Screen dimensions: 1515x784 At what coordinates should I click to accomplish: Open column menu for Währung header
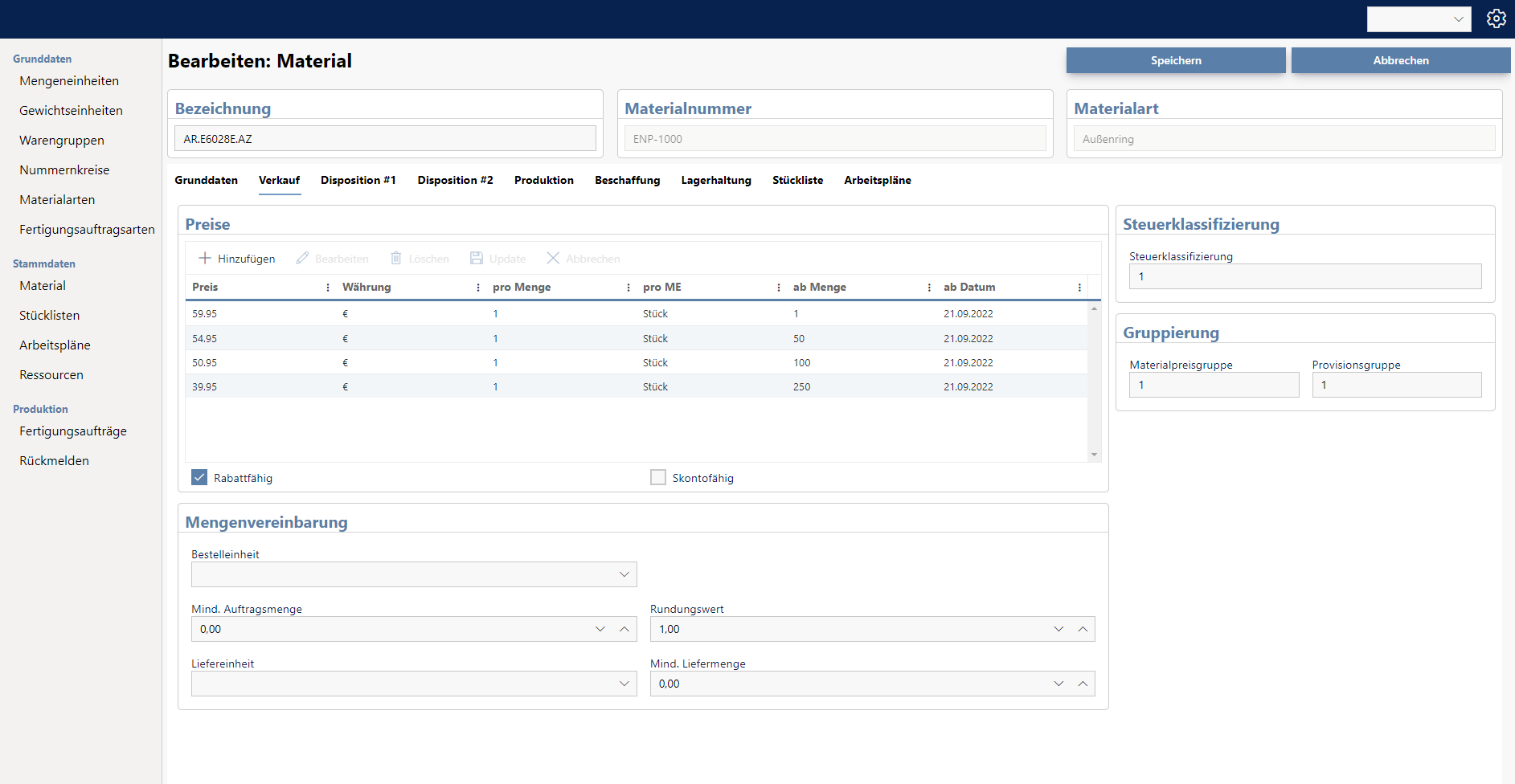click(x=478, y=288)
